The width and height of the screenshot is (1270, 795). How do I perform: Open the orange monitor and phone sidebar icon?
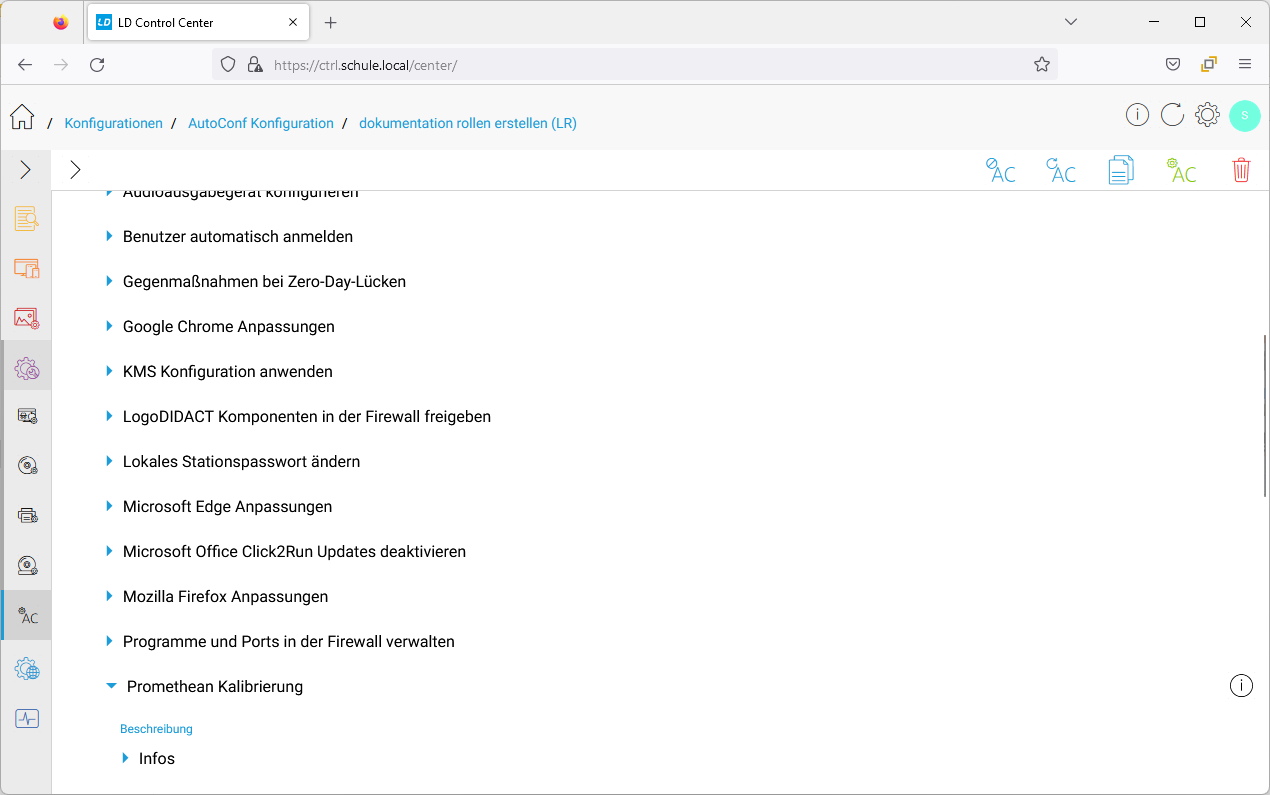pos(27,268)
